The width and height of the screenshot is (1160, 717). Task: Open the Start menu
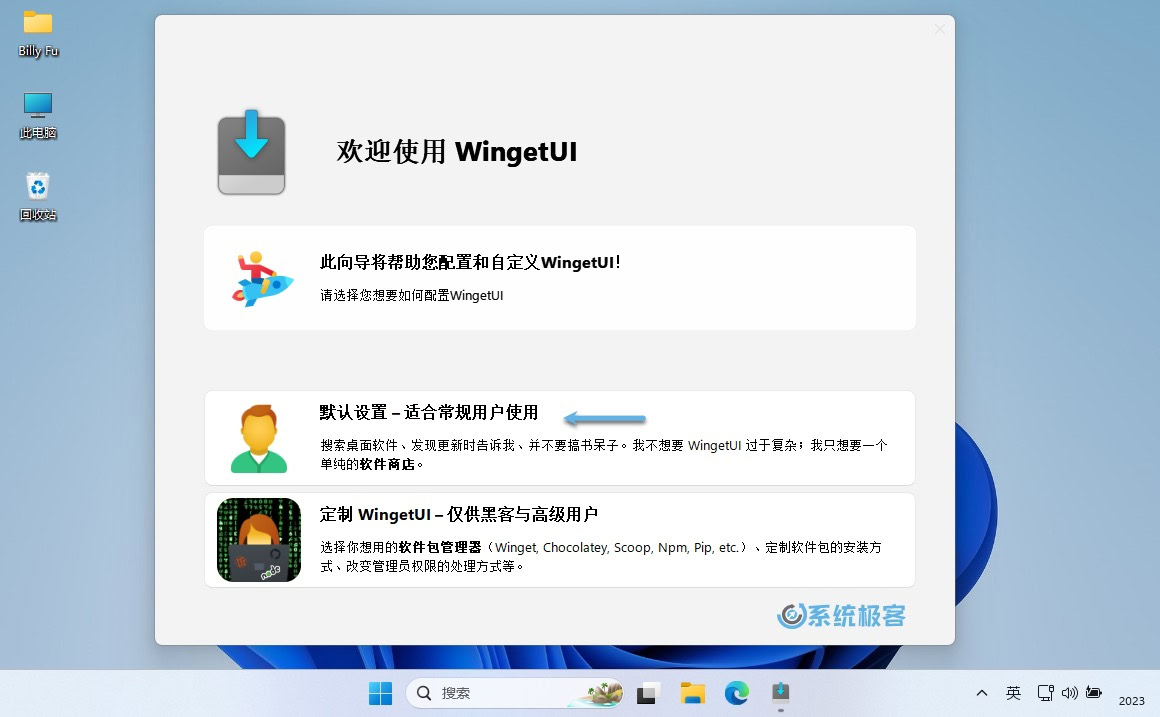[x=380, y=692]
